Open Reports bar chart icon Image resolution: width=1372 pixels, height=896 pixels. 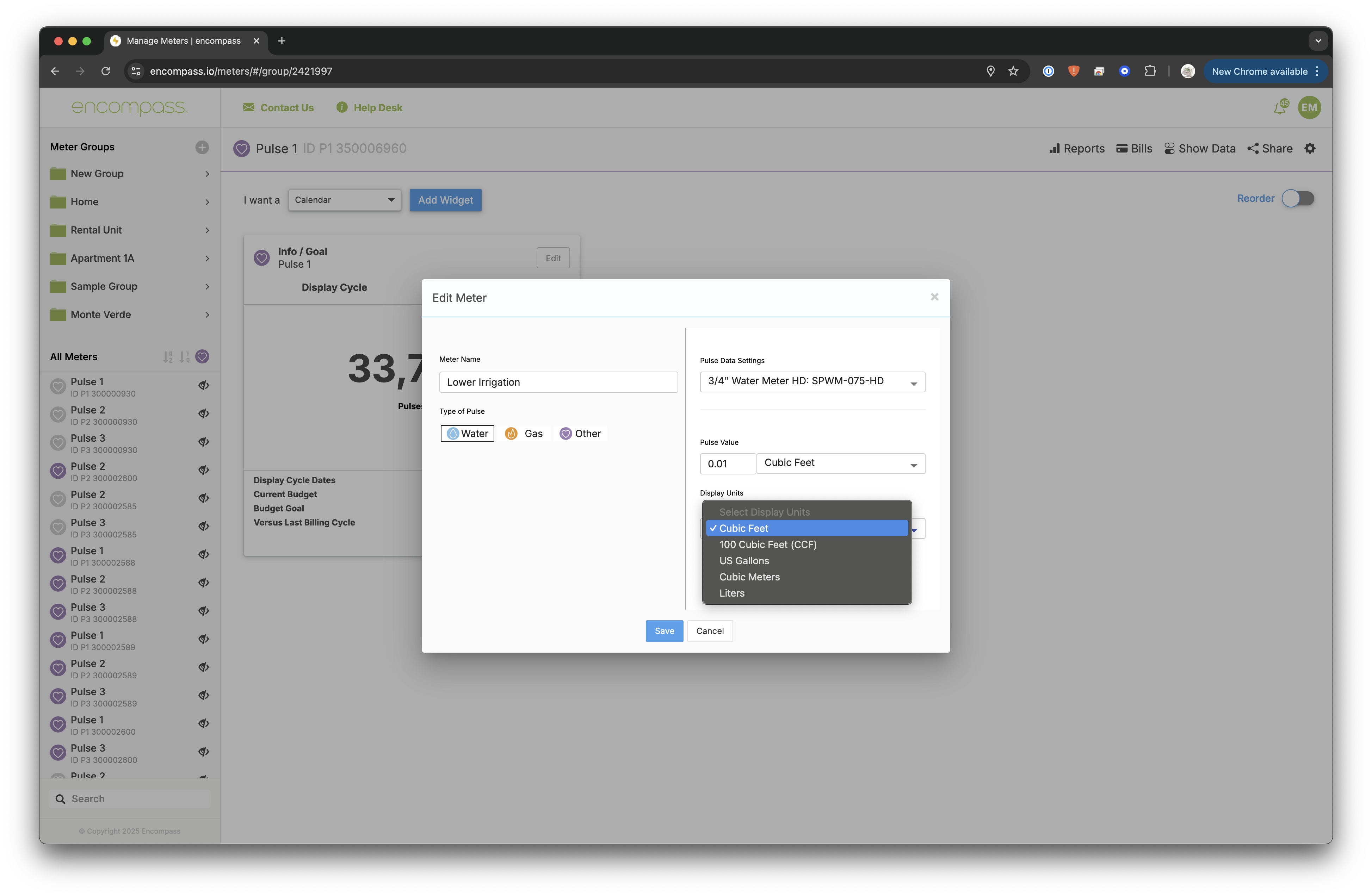pos(1054,149)
